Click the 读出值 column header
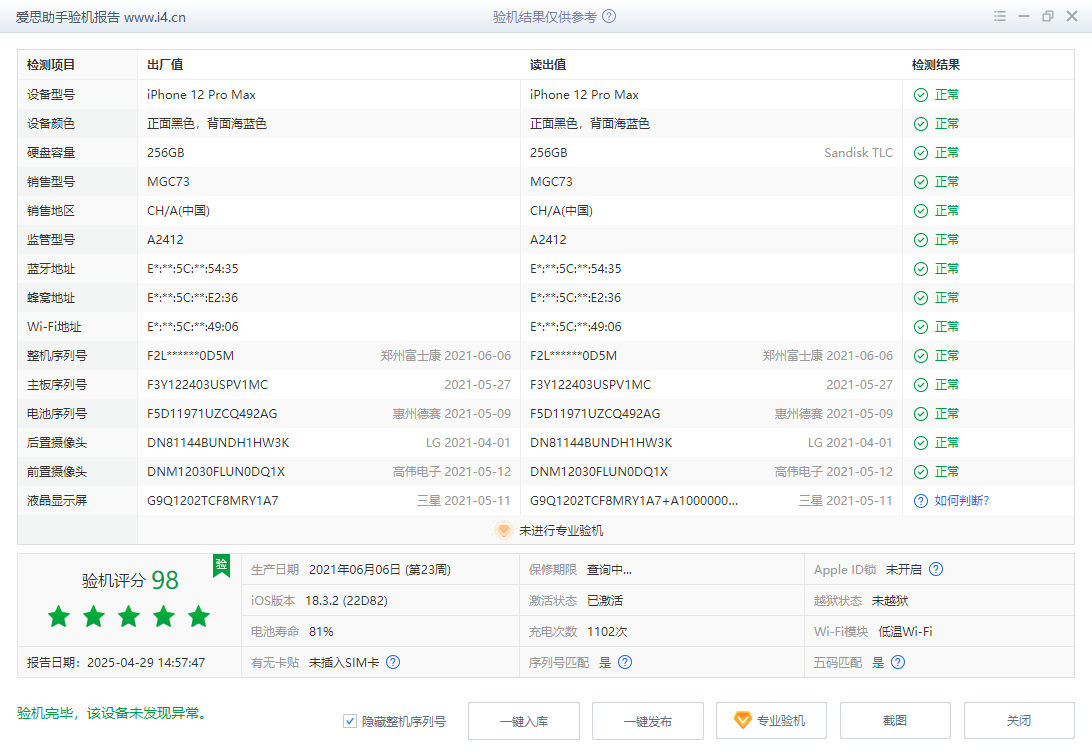Viewport: 1092px width, 756px height. [x=548, y=65]
